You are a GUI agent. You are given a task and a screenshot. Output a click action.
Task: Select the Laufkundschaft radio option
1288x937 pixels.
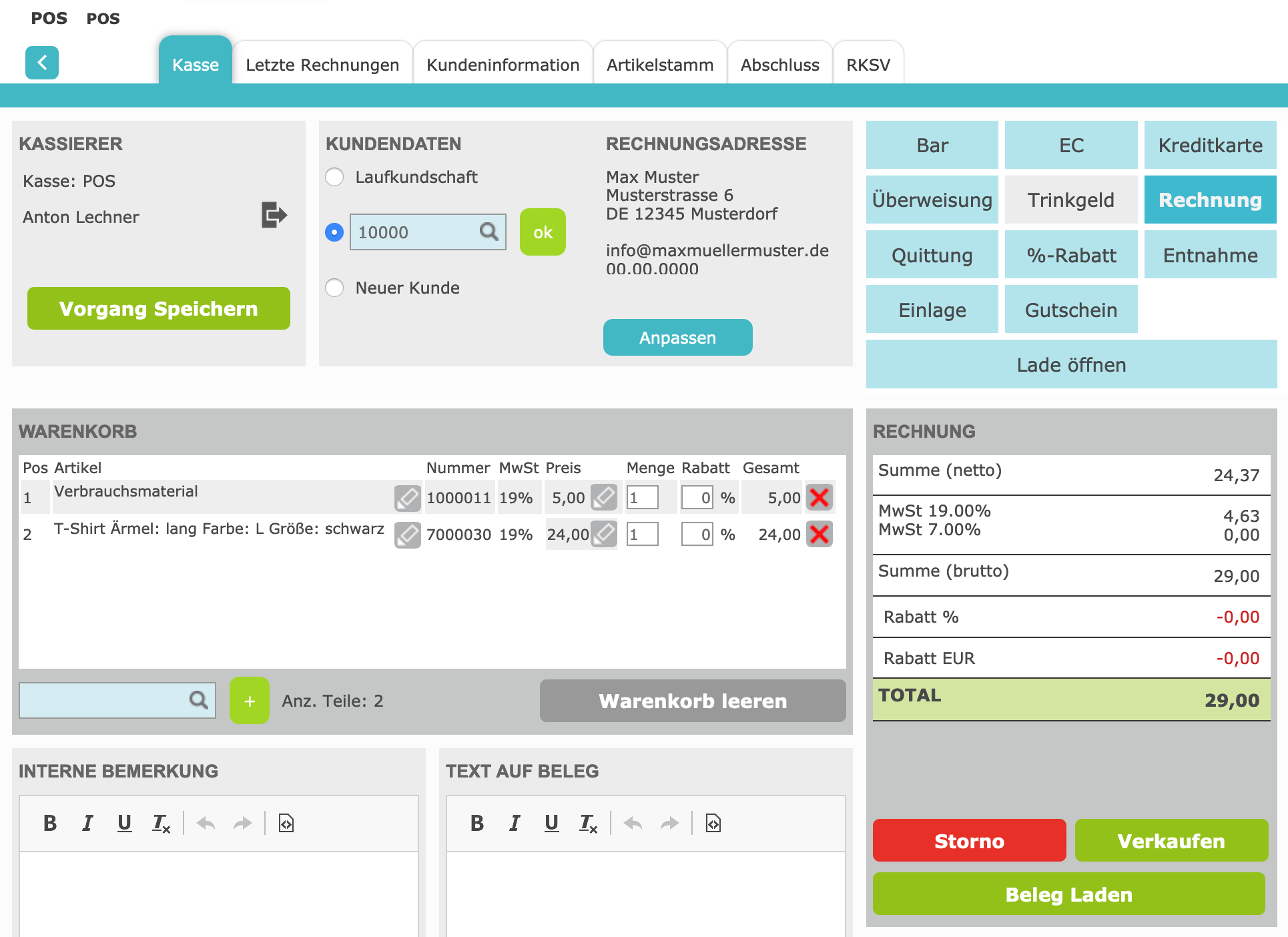click(x=334, y=177)
